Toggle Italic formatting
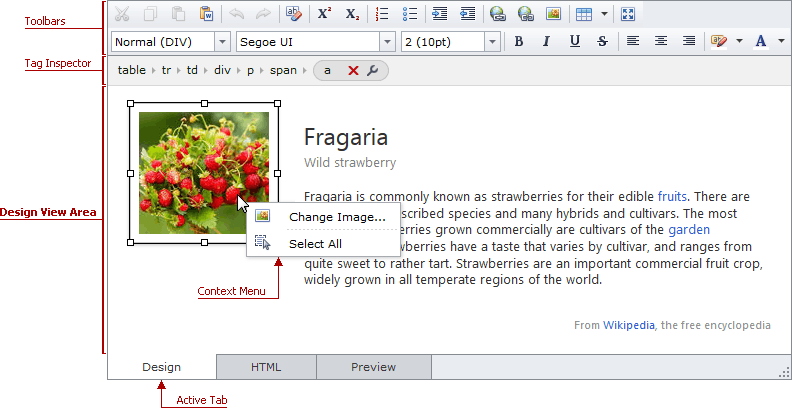 546,41
